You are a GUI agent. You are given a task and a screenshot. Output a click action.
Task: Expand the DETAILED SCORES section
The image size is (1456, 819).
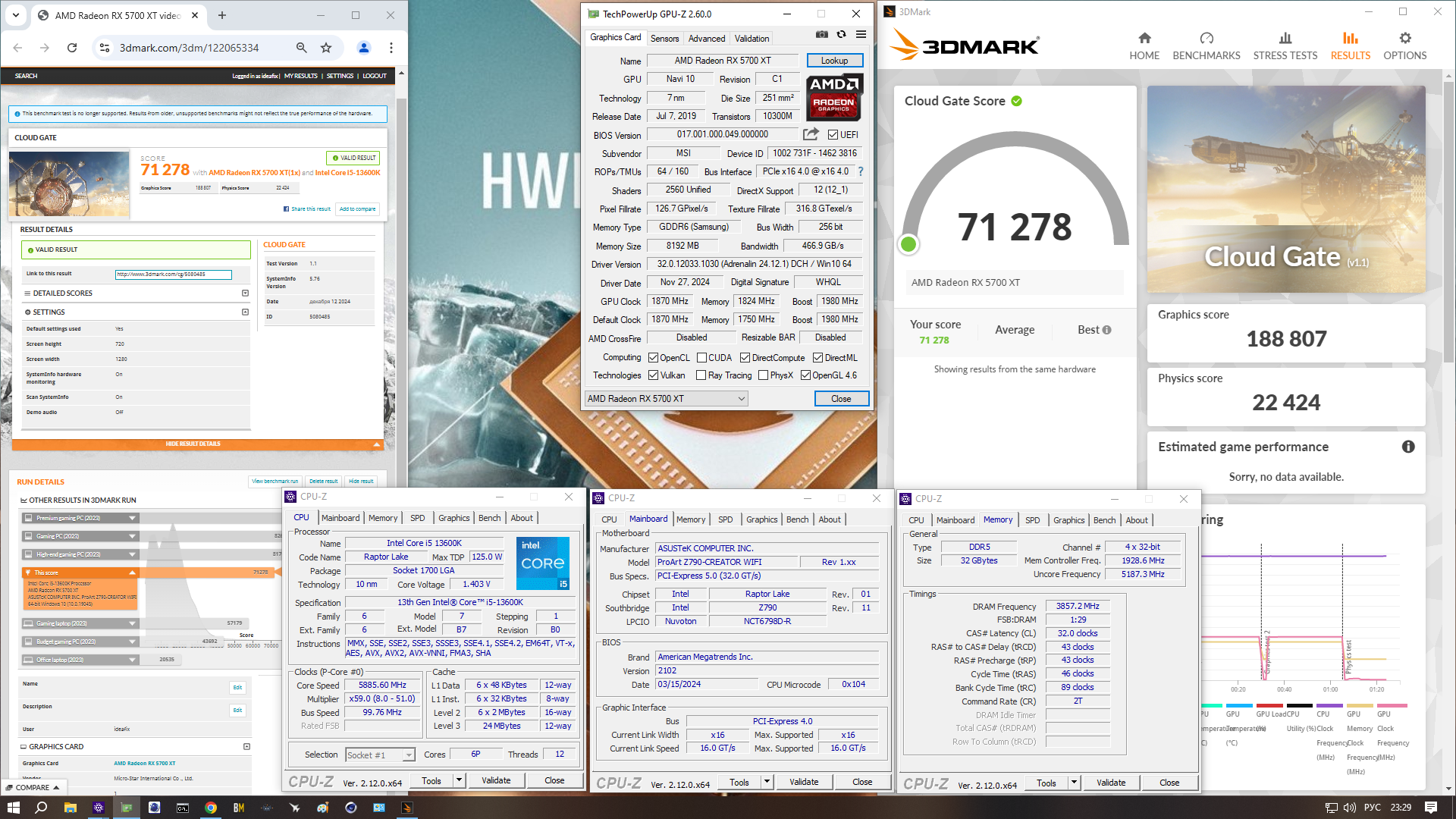point(245,293)
